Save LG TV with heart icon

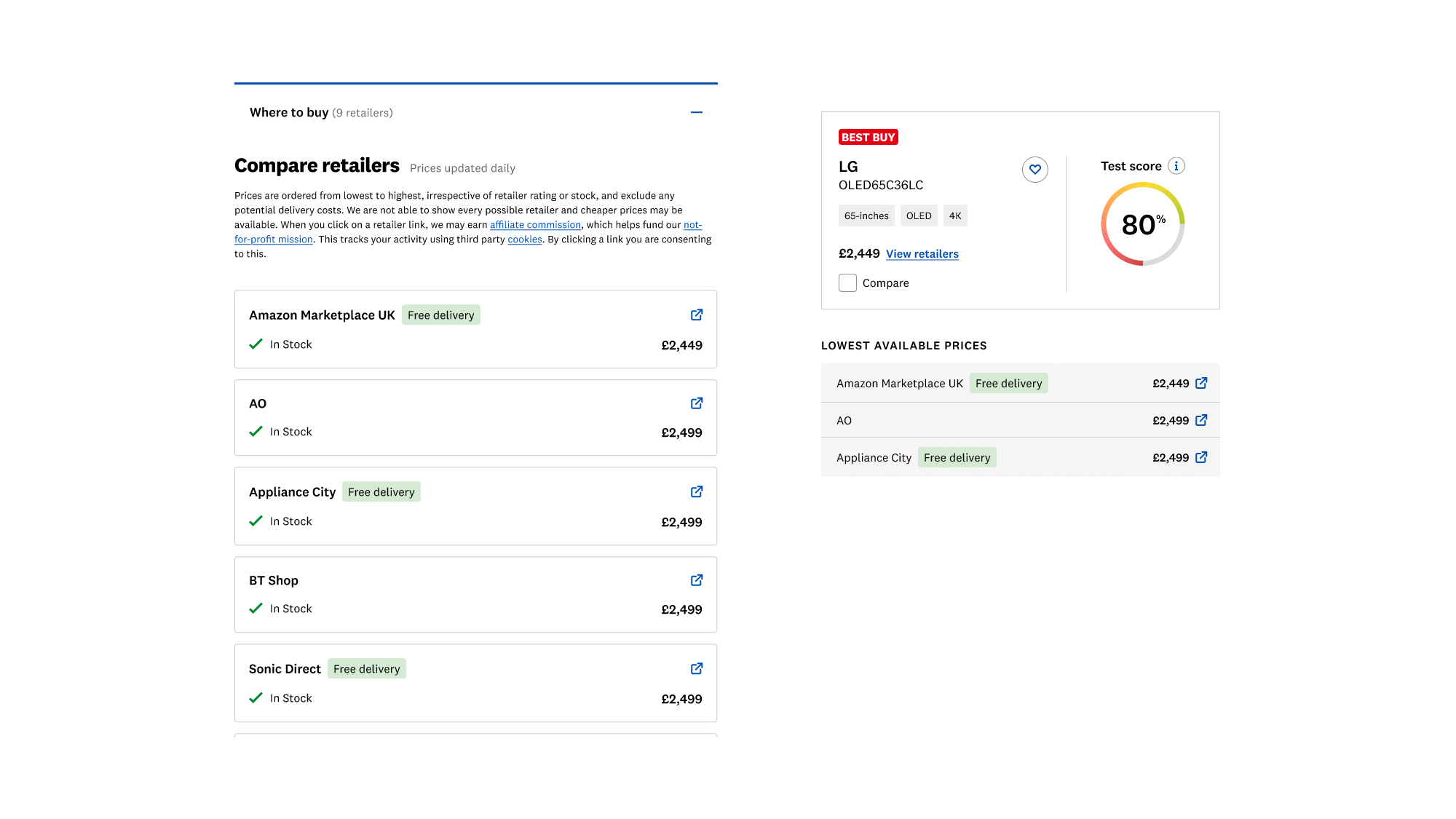[x=1034, y=170]
